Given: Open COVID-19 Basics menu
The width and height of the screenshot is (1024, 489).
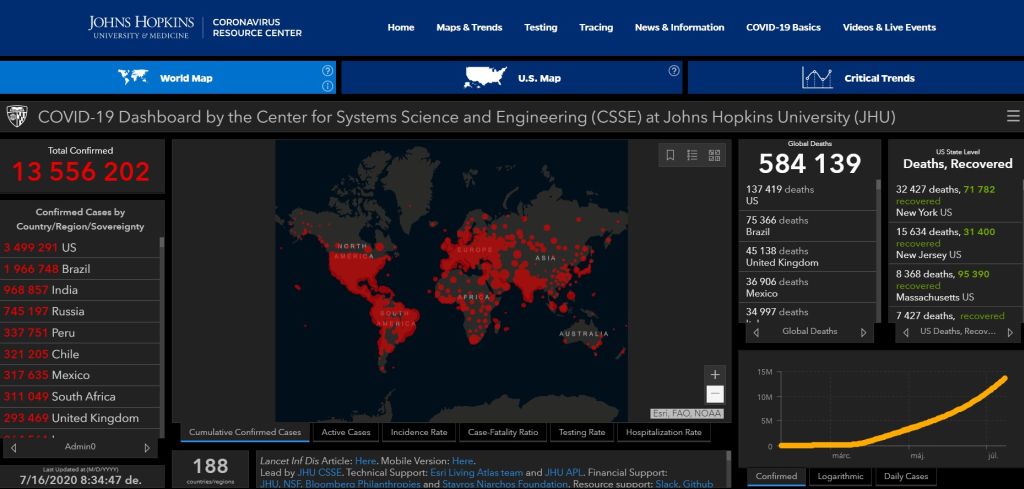Looking at the screenshot, I should coord(784,27).
